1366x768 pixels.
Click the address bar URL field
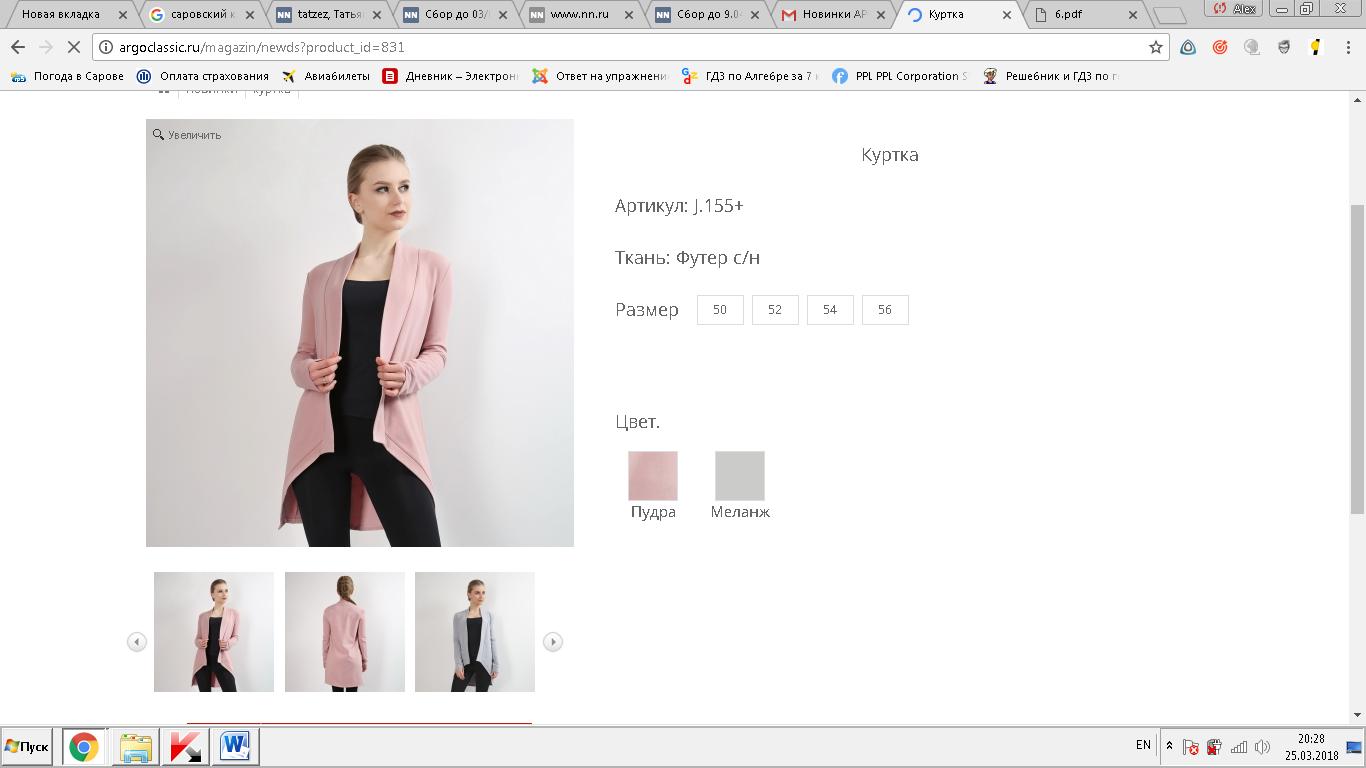point(630,47)
